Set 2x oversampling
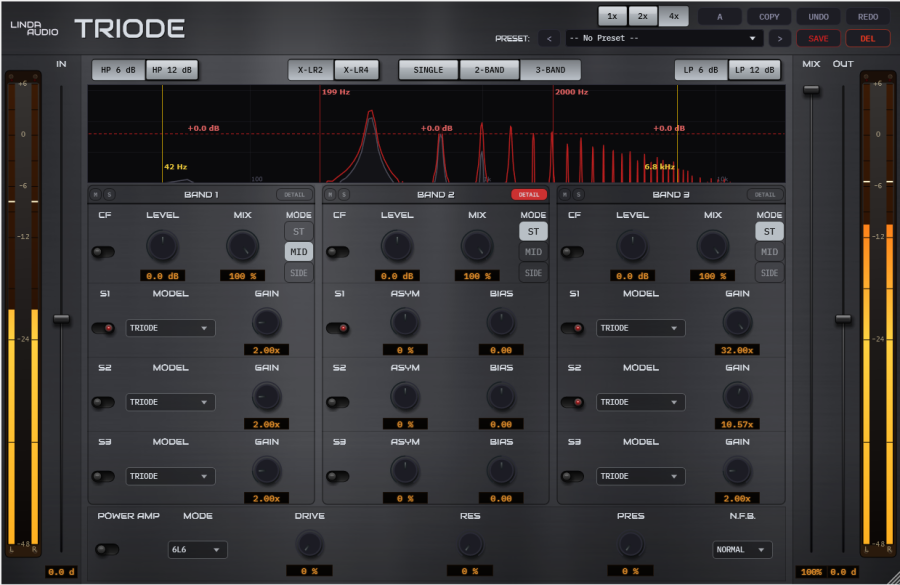The width and height of the screenshot is (900, 585). click(x=643, y=17)
